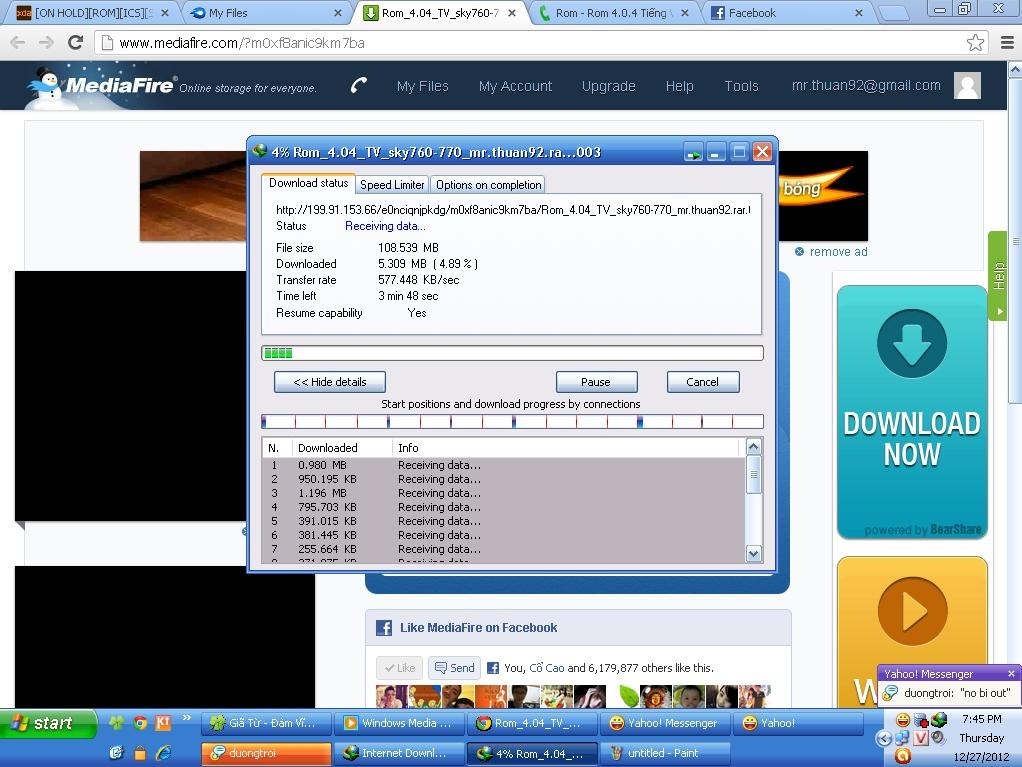This screenshot has width=1022, height=767.
Task: Expand hidden quick launch items chevron
Action: [x=187, y=717]
